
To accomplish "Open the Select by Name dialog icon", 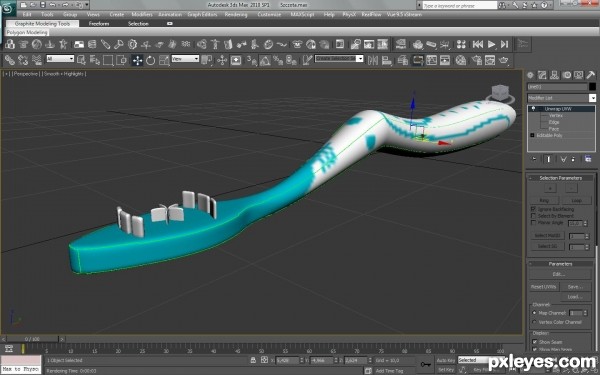I will 95,60.
